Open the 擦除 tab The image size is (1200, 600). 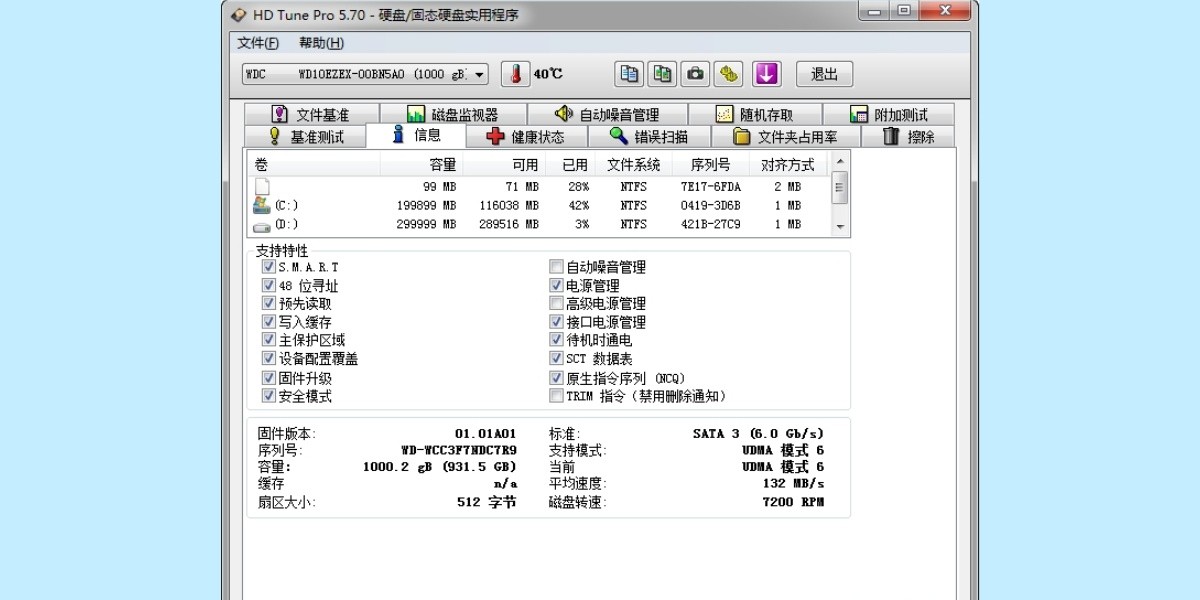pos(908,137)
